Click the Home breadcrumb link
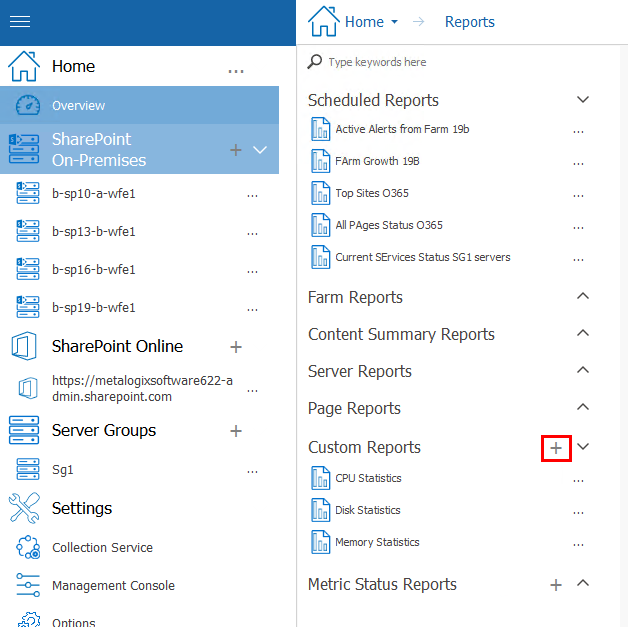The width and height of the screenshot is (628, 627). 364,22
